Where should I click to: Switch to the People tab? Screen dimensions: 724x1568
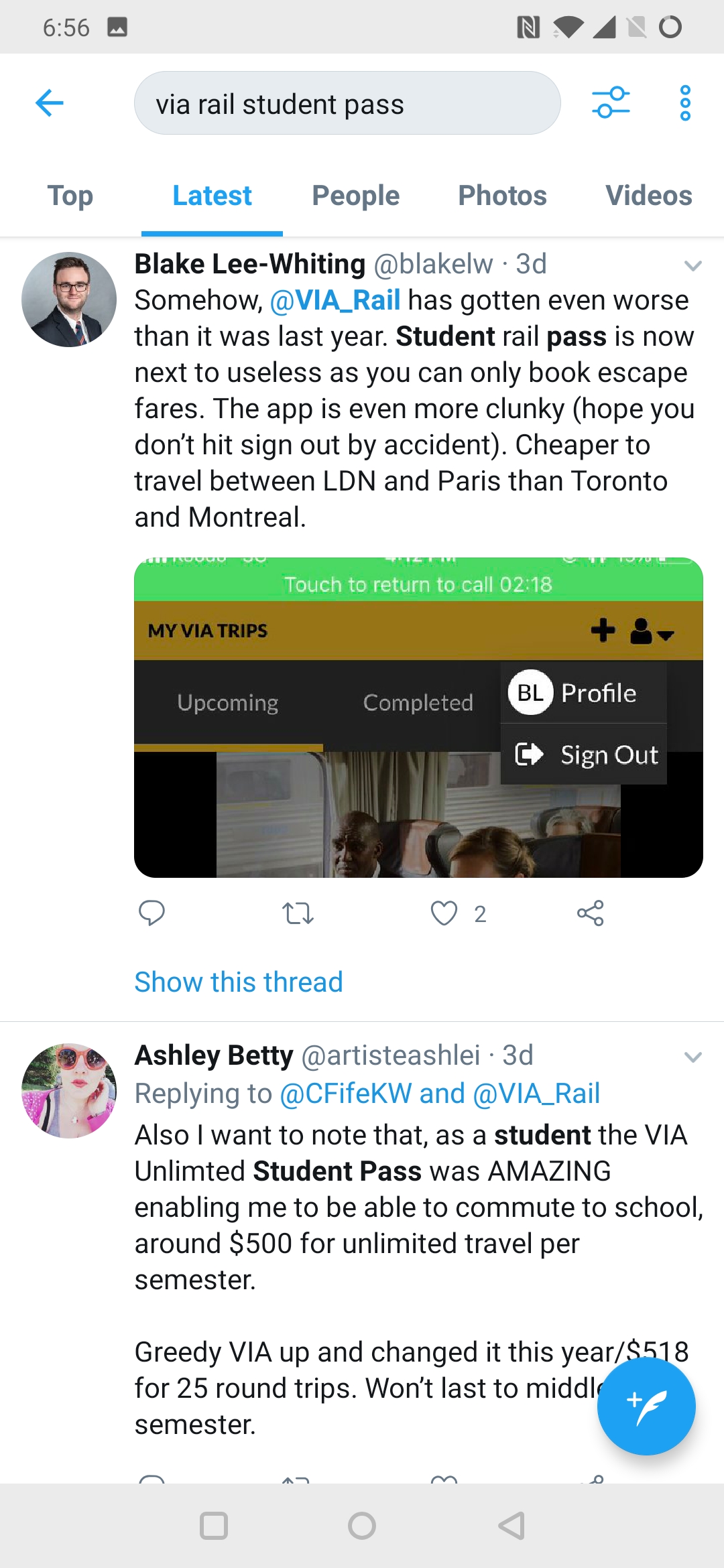coord(355,196)
